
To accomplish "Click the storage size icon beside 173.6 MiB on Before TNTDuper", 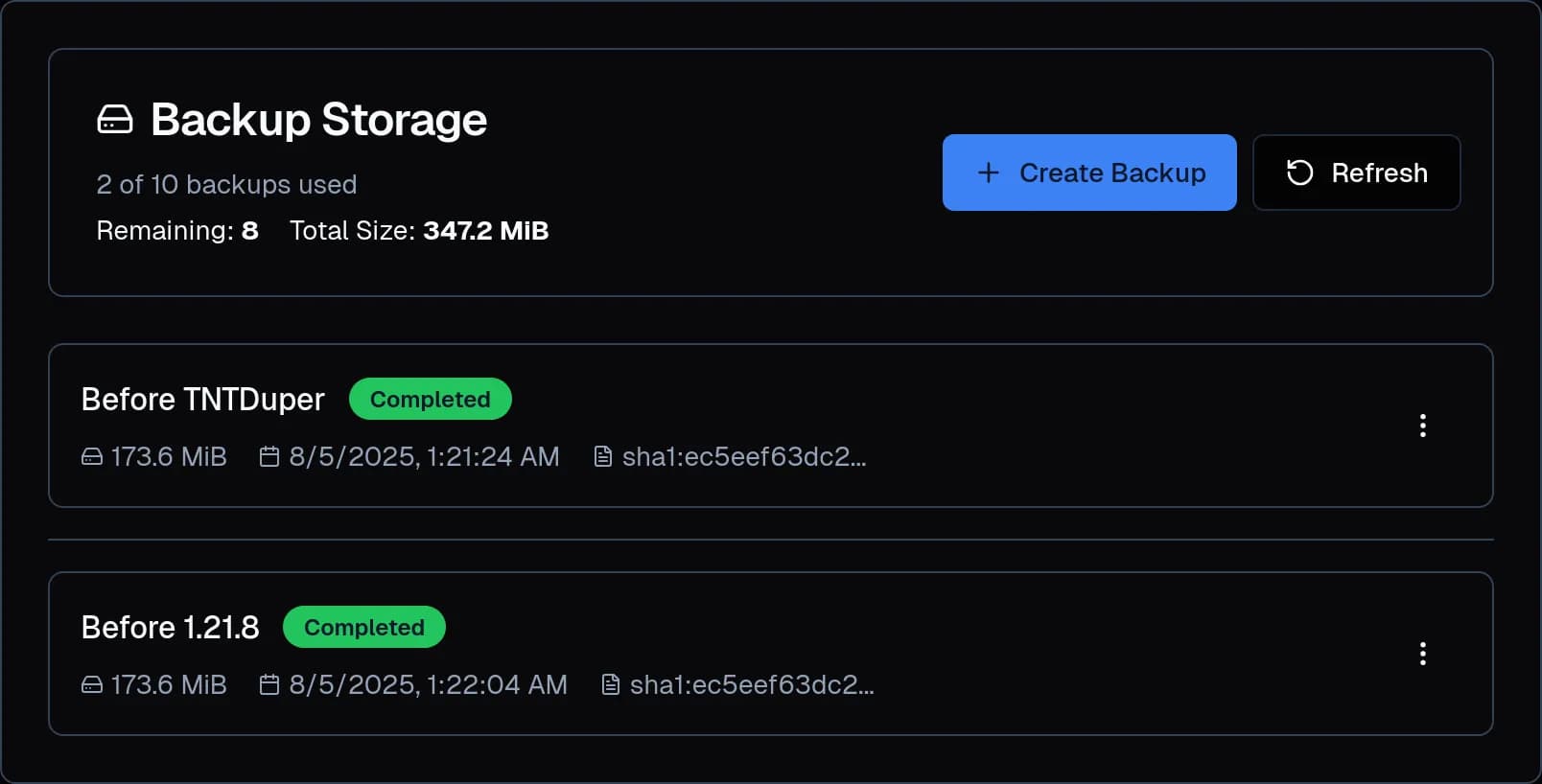I will pyautogui.click(x=91, y=457).
